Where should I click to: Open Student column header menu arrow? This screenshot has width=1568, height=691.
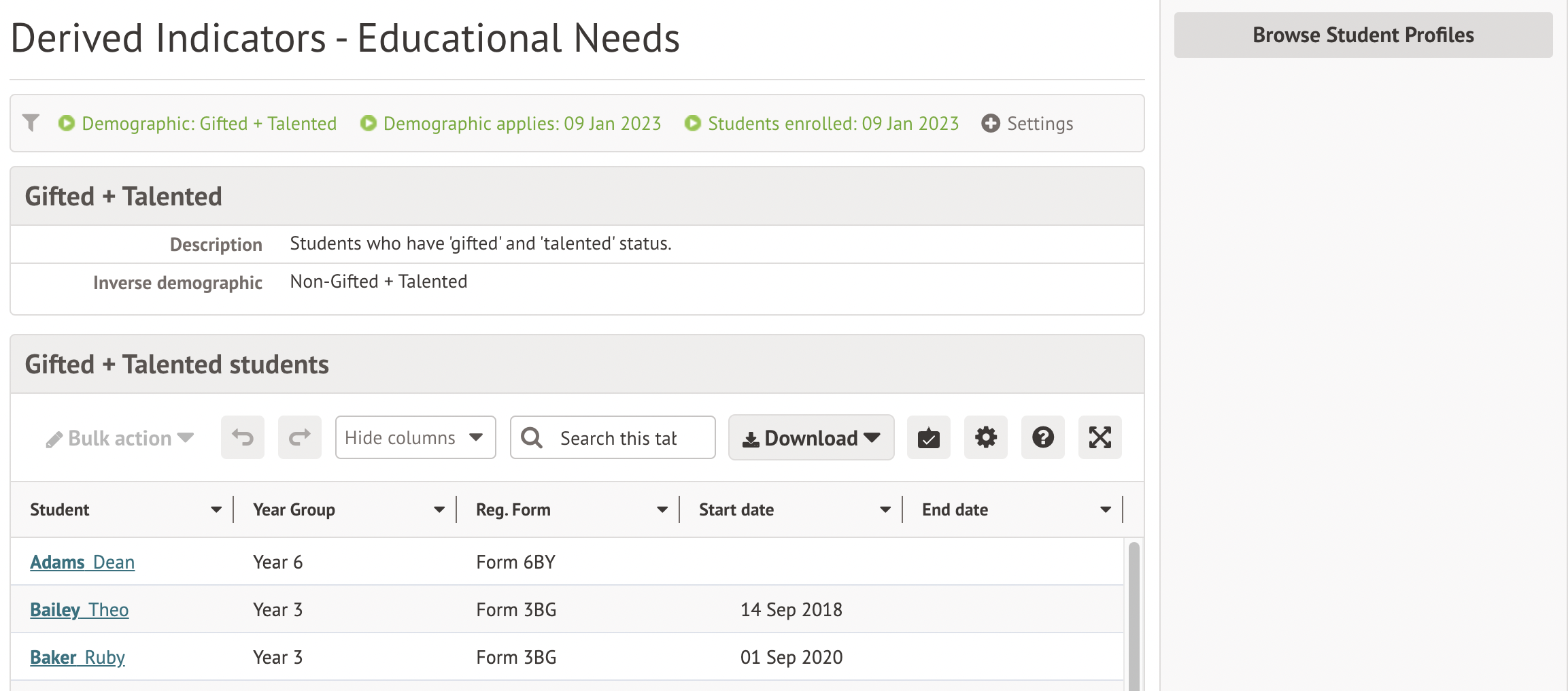pyautogui.click(x=216, y=509)
